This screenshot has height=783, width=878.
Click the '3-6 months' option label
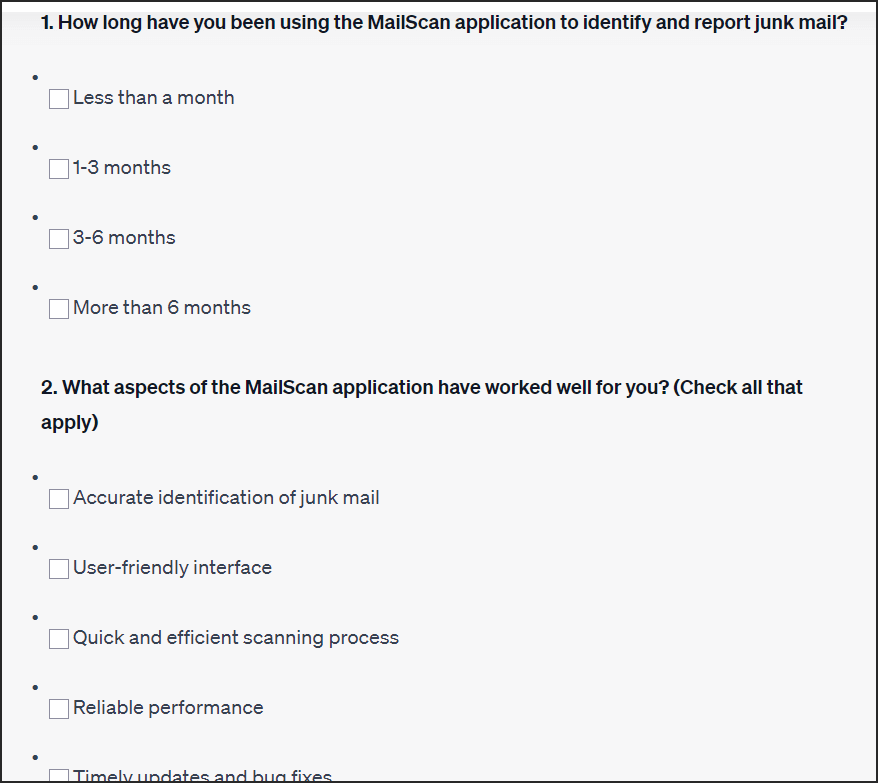(x=124, y=237)
